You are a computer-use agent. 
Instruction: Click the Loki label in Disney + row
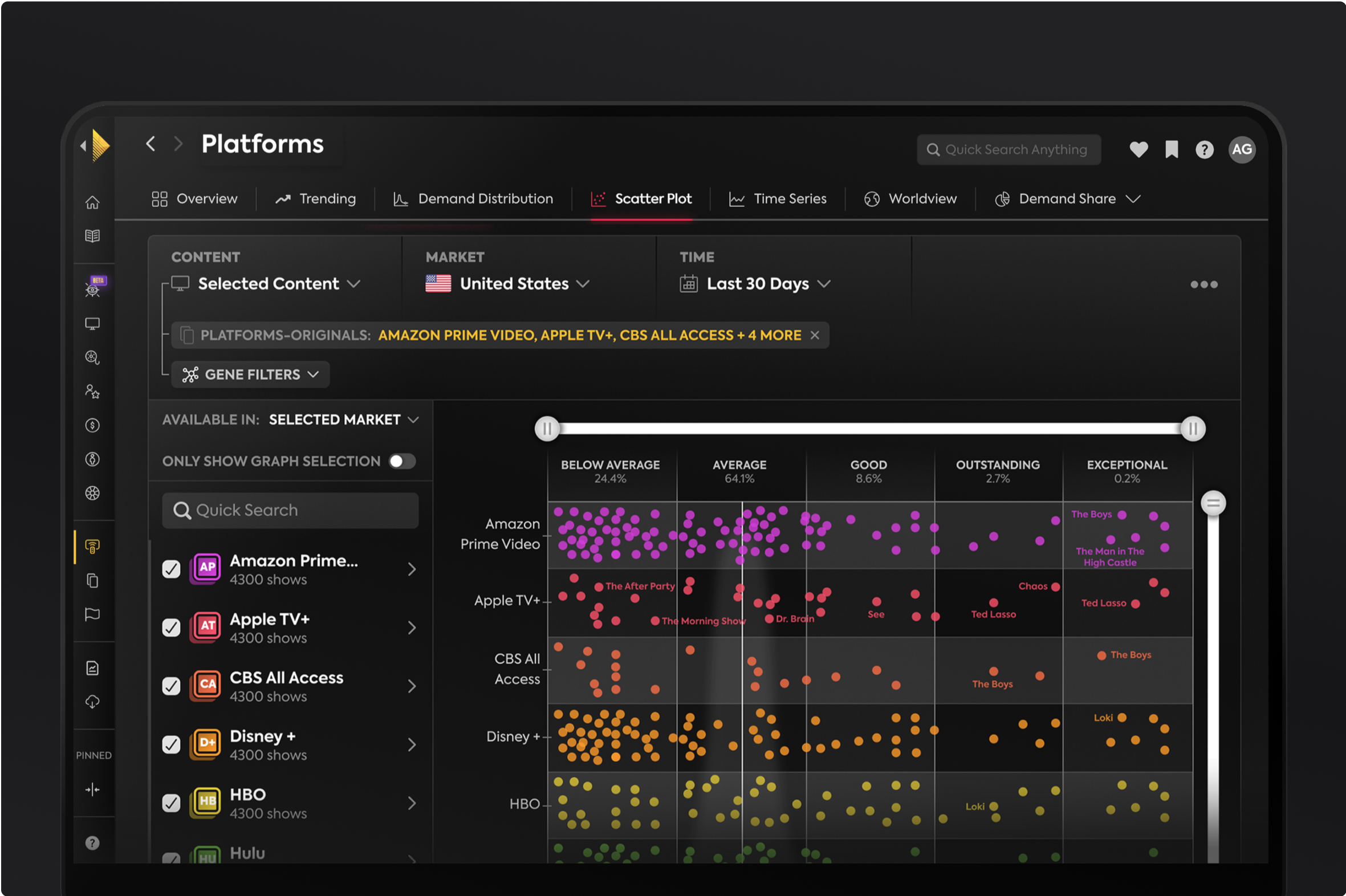pyautogui.click(x=1103, y=718)
